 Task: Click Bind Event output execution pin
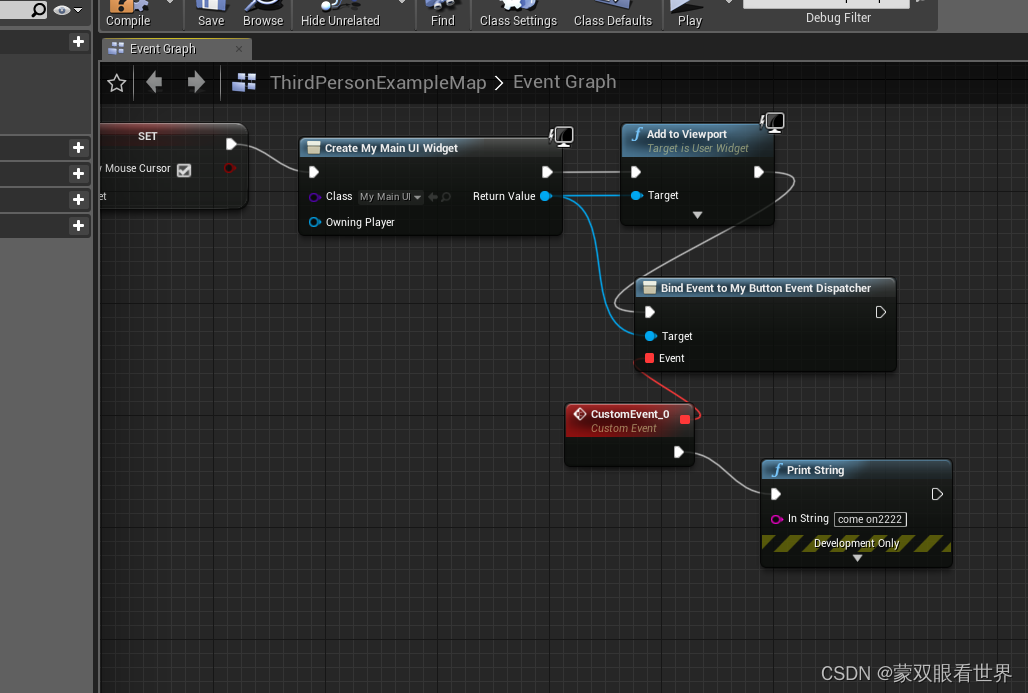(x=880, y=312)
